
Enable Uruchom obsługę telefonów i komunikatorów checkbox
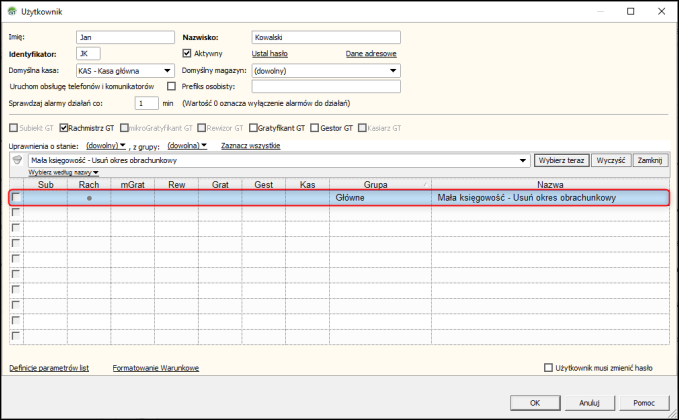(x=171, y=86)
